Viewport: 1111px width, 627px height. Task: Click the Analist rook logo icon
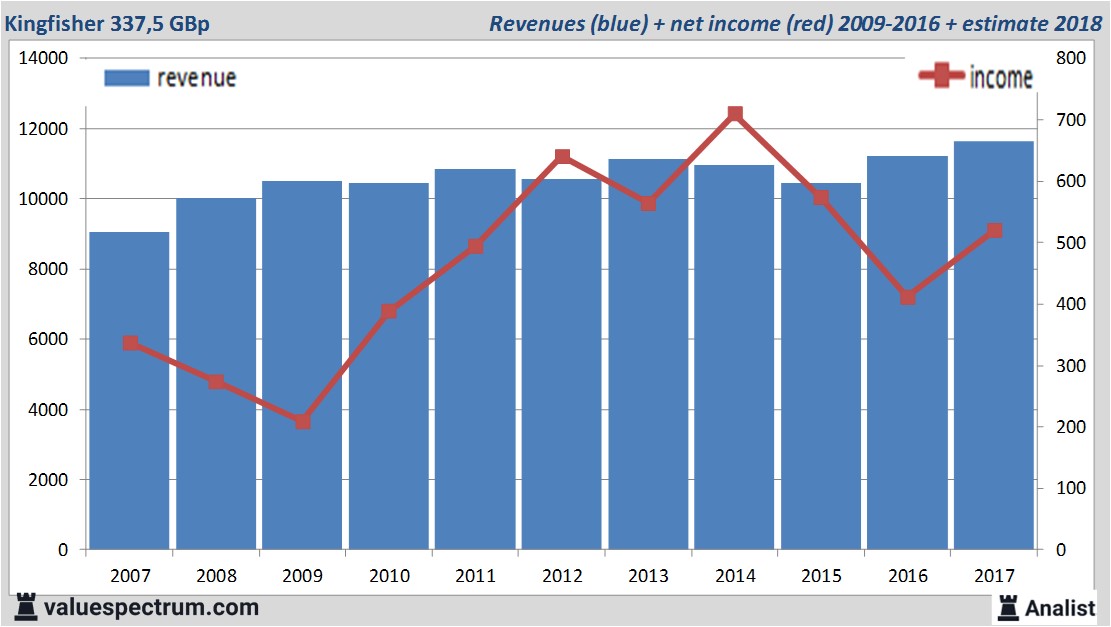(x=1007, y=606)
